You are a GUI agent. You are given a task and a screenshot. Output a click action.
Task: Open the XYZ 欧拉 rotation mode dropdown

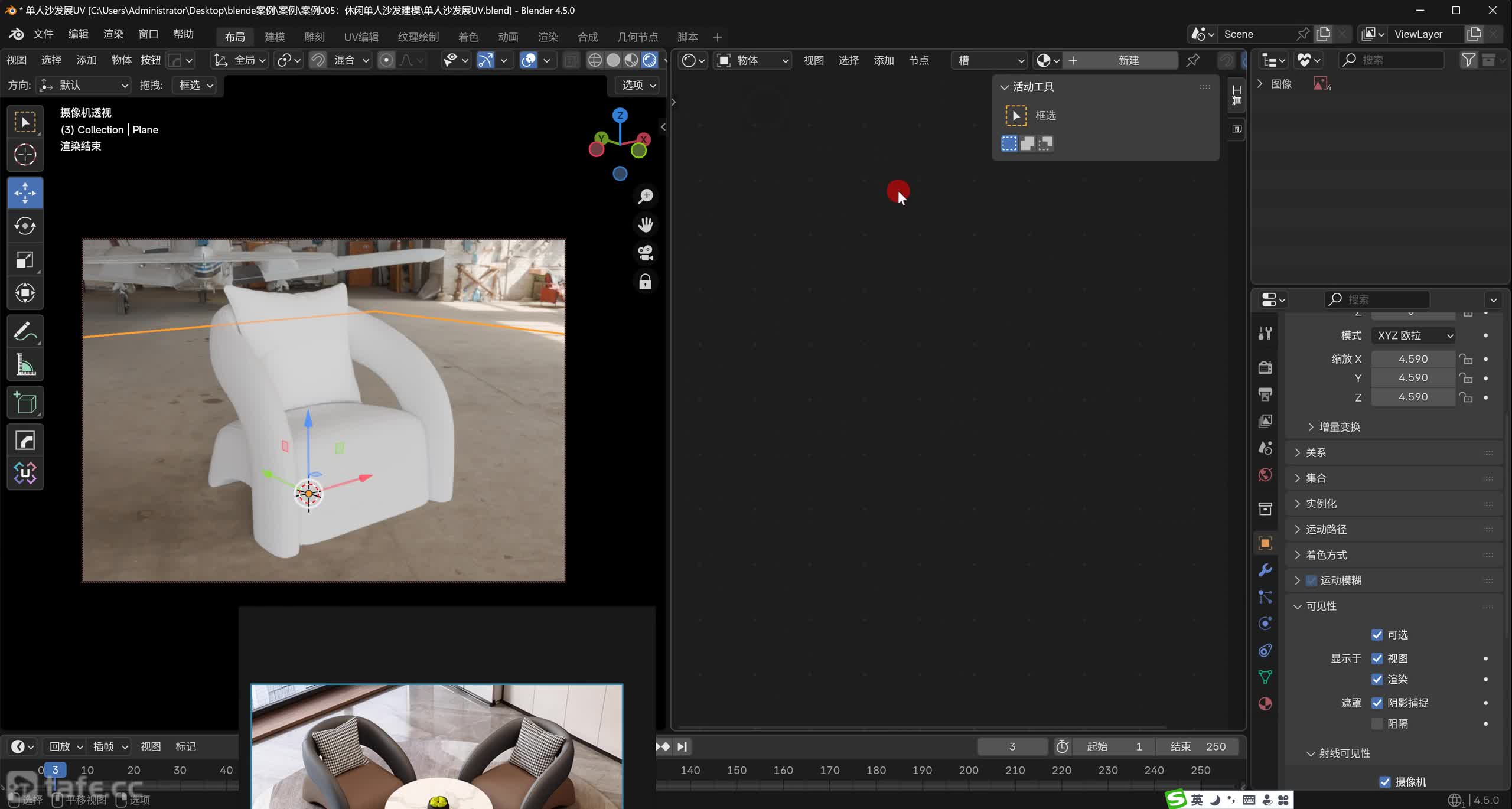click(1413, 335)
